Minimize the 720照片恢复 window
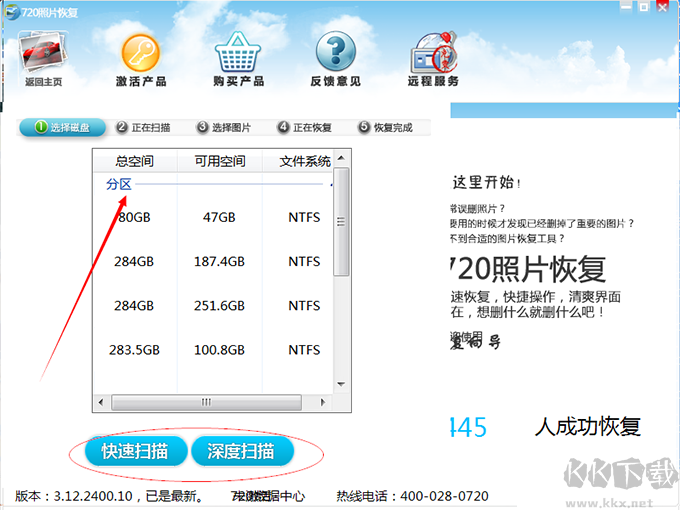This screenshot has width=680, height=510. click(x=625, y=7)
